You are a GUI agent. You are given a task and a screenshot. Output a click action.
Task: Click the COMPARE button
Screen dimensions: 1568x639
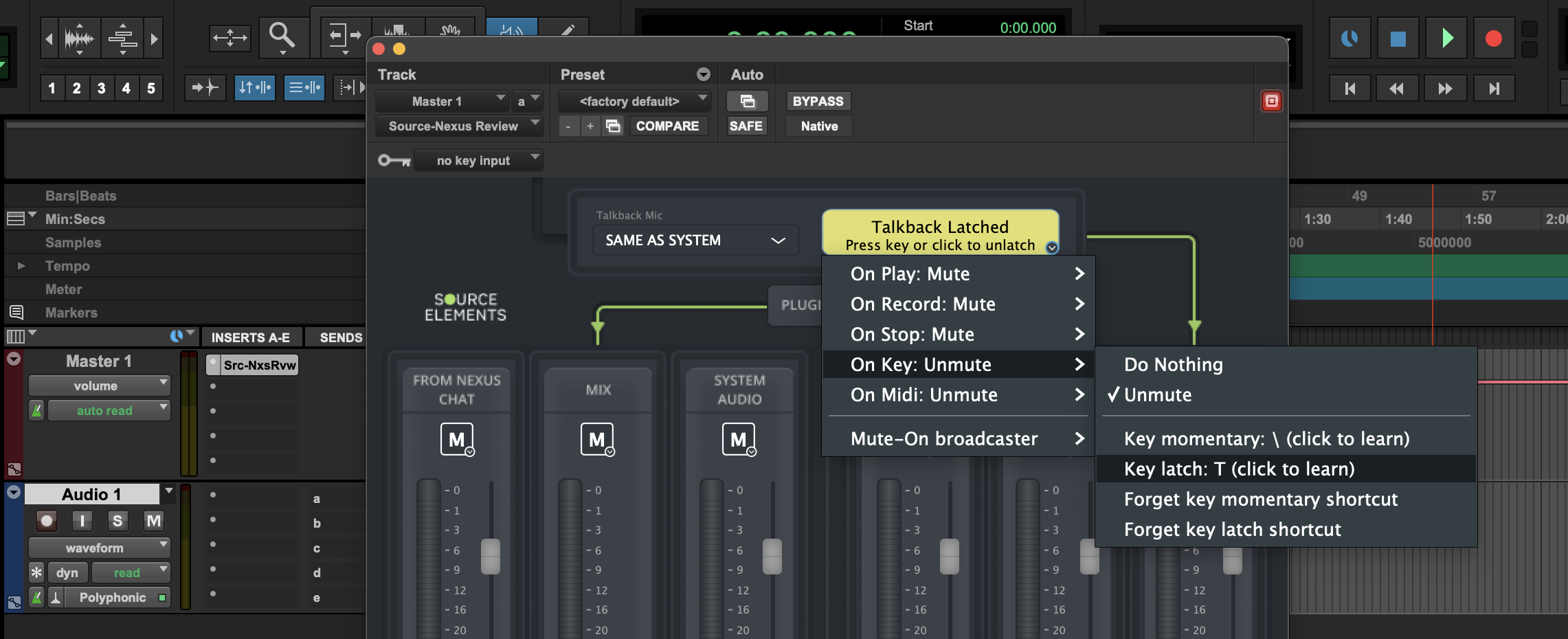coord(667,126)
